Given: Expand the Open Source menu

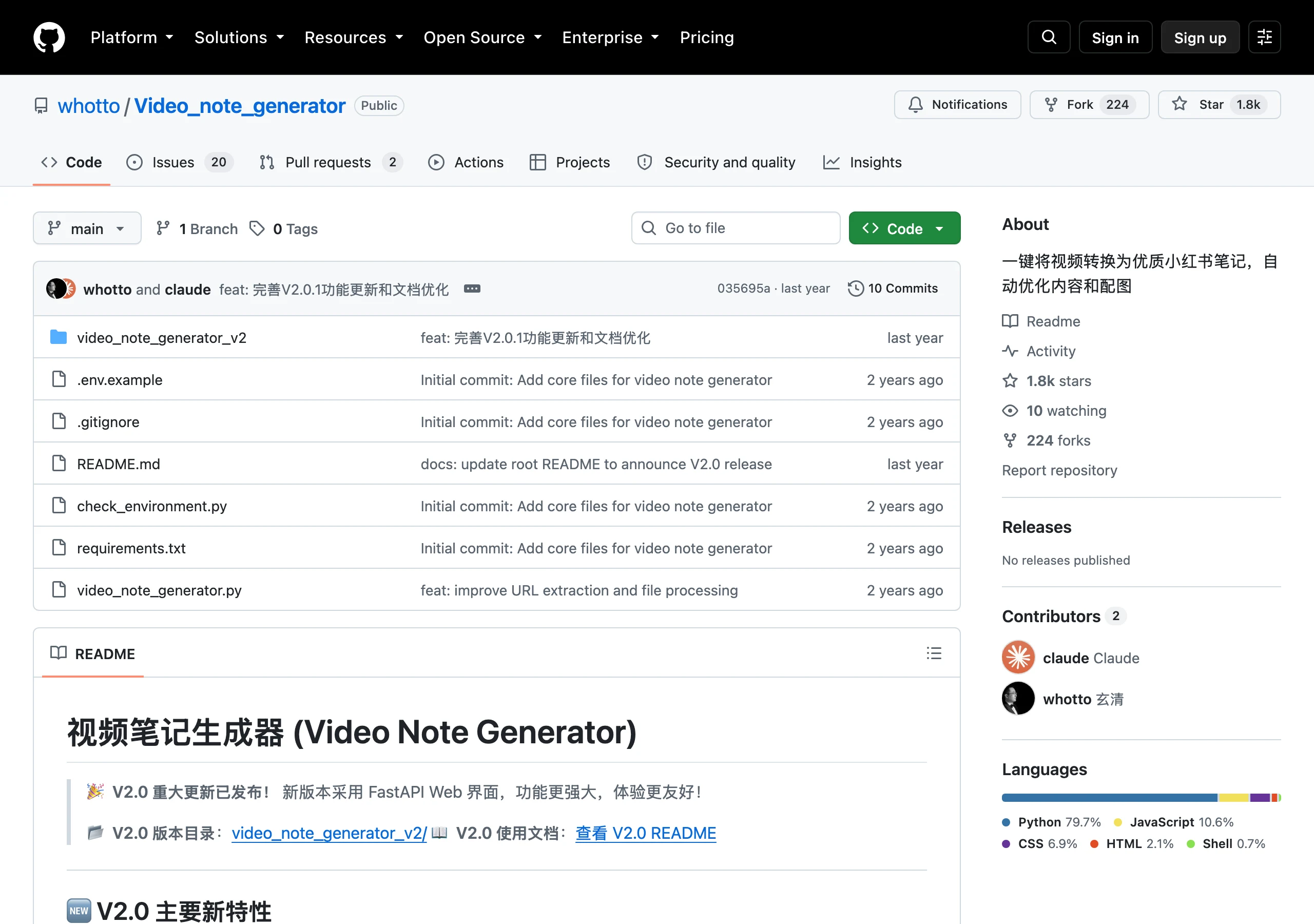Looking at the screenshot, I should pos(482,37).
